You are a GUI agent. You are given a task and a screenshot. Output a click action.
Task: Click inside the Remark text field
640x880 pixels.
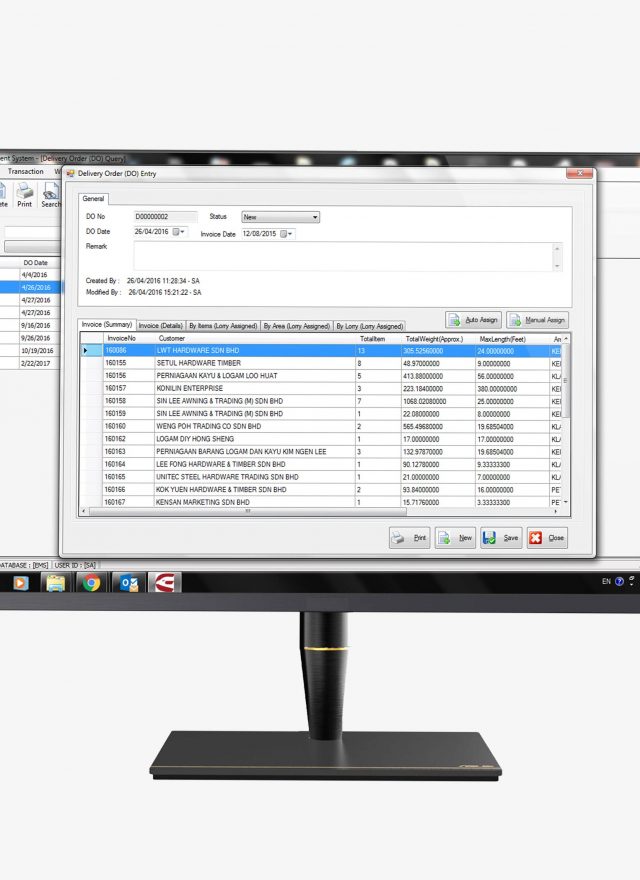[347, 256]
